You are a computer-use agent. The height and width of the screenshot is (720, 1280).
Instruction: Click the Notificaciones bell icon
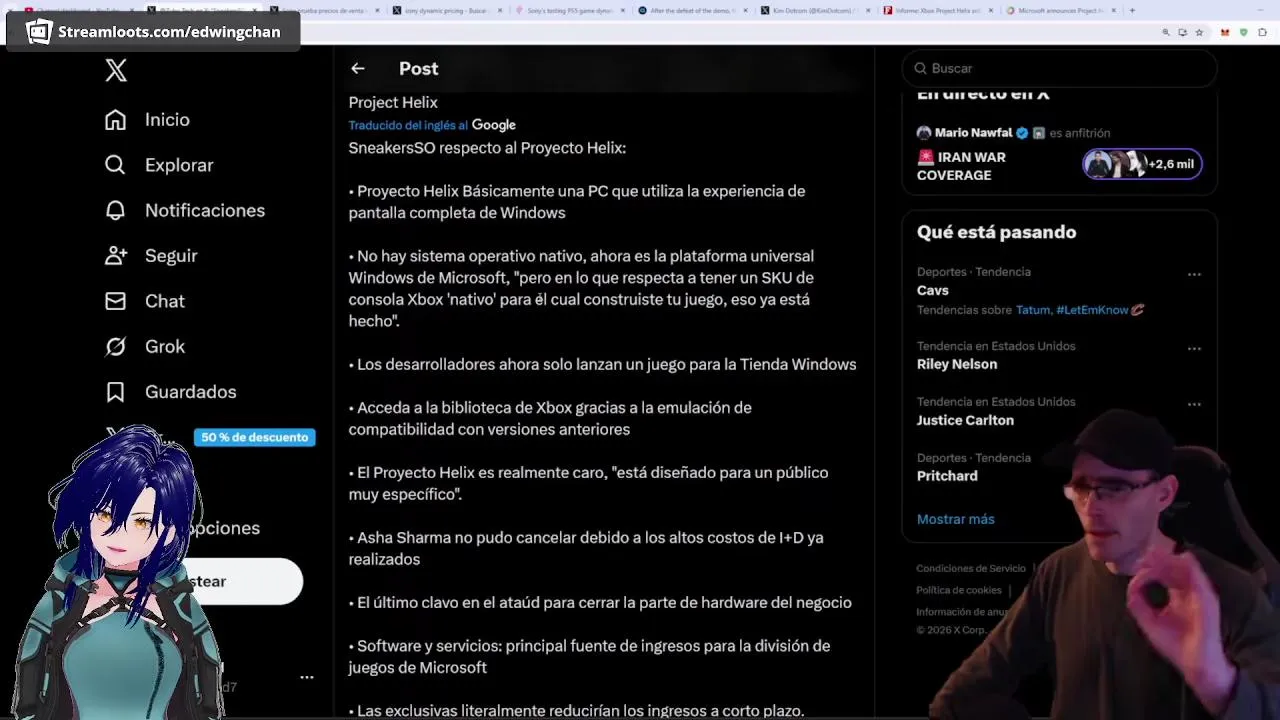tap(116, 210)
